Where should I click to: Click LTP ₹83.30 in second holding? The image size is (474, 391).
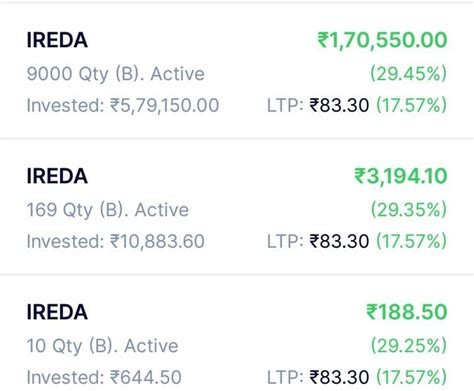[318, 241]
